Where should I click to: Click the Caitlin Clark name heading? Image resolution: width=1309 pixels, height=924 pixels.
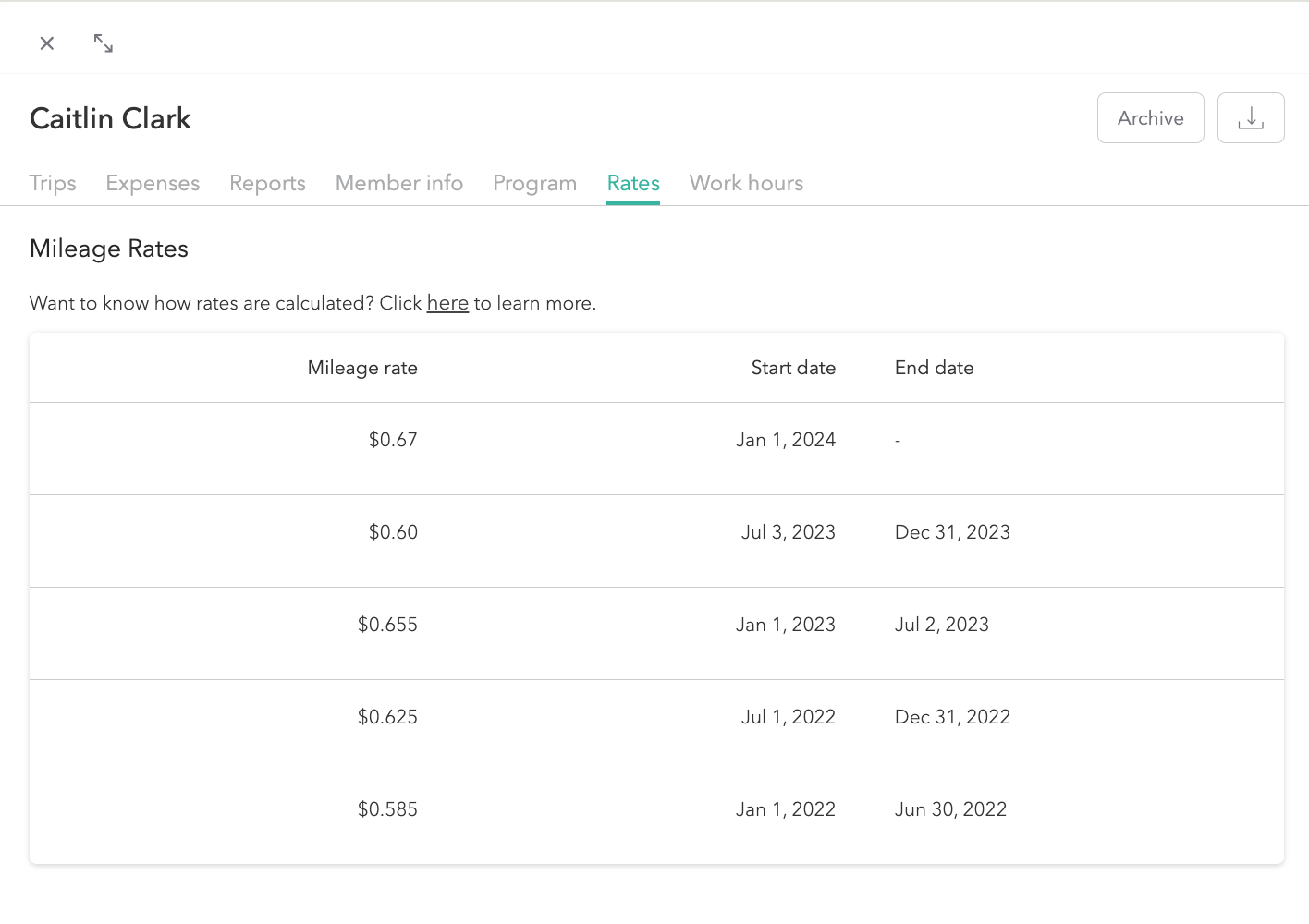(x=110, y=118)
